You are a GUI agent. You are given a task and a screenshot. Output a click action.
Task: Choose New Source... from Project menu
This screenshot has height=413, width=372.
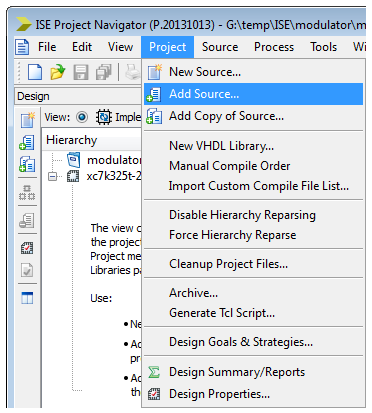(253, 72)
